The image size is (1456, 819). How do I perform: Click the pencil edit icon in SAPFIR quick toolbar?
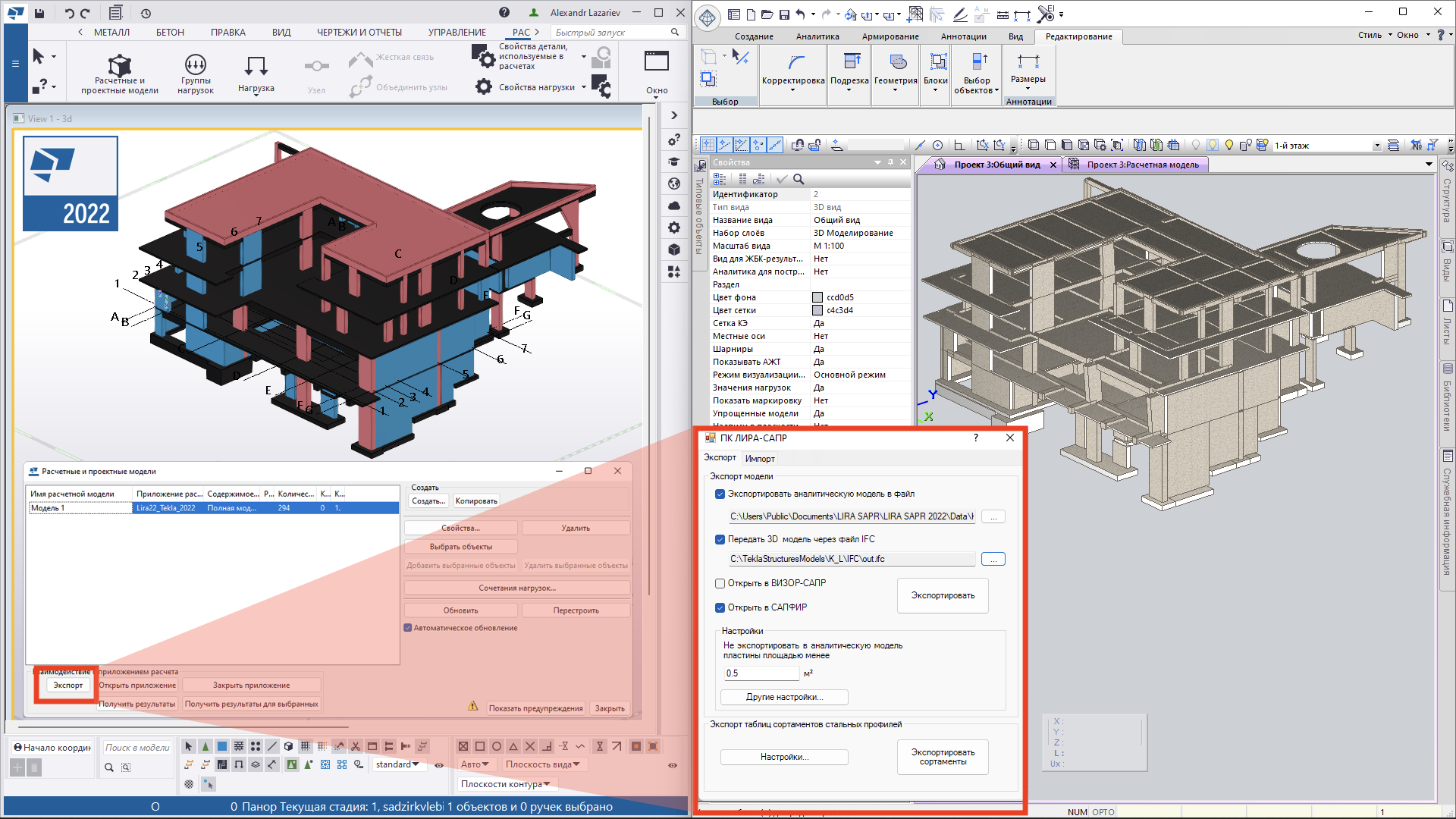point(960,14)
